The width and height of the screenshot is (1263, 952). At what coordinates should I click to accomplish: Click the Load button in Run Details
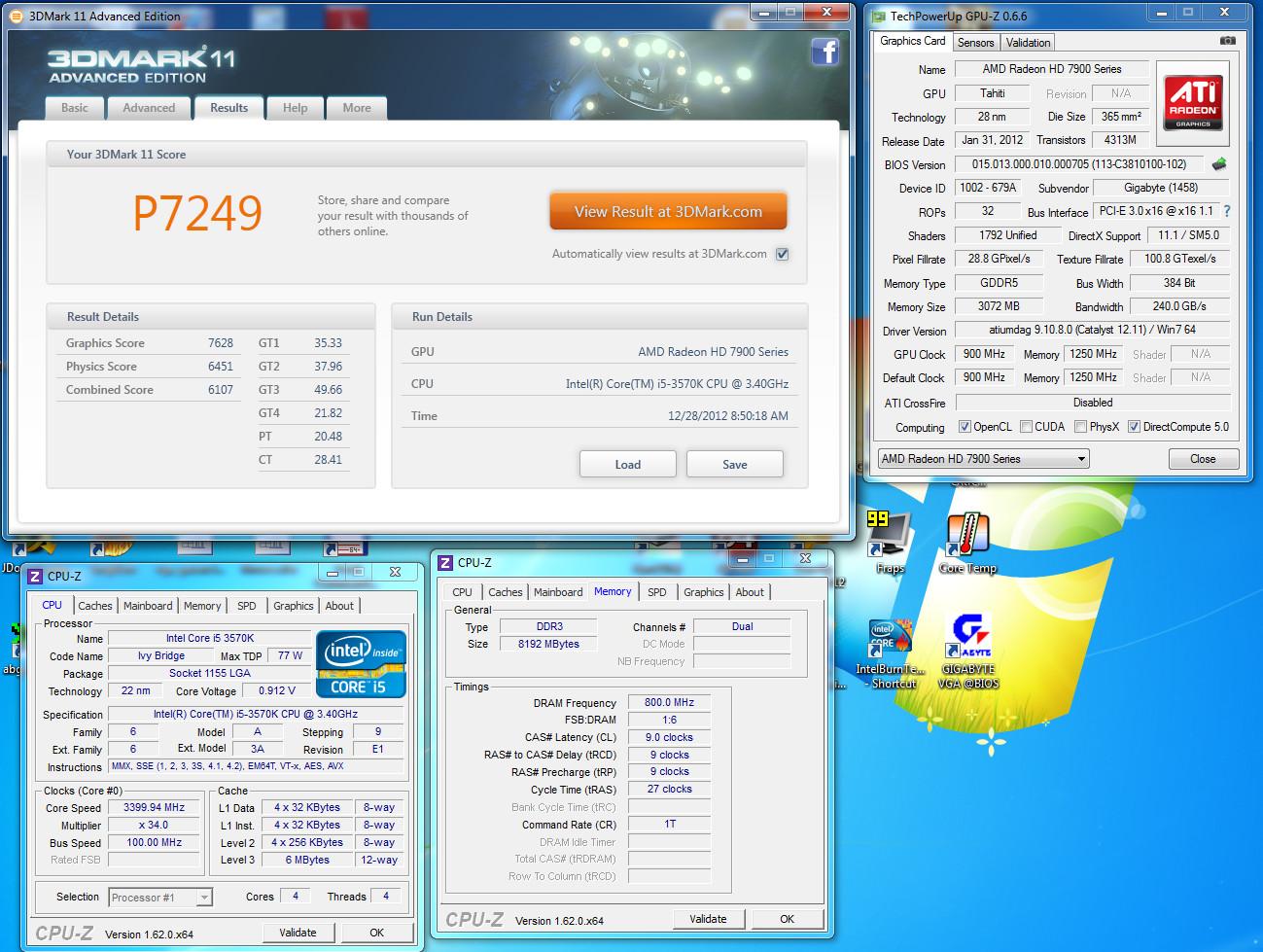pos(628,464)
